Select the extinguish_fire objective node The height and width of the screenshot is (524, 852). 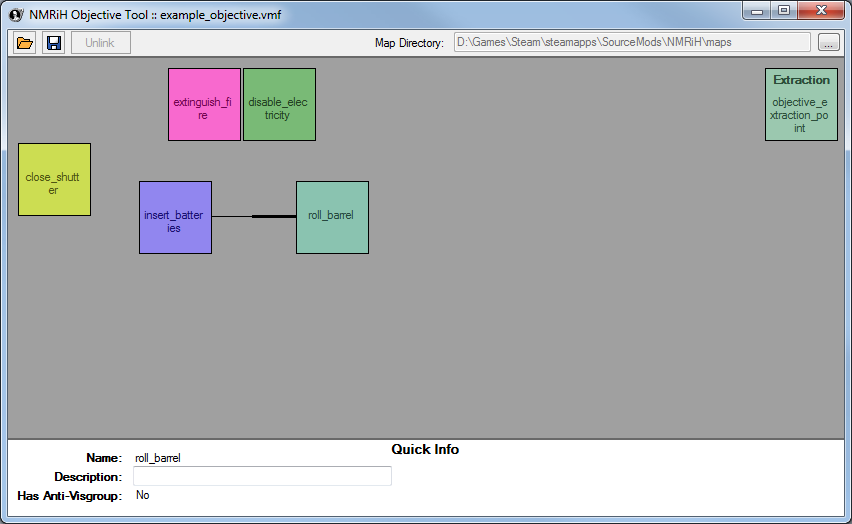pos(204,104)
